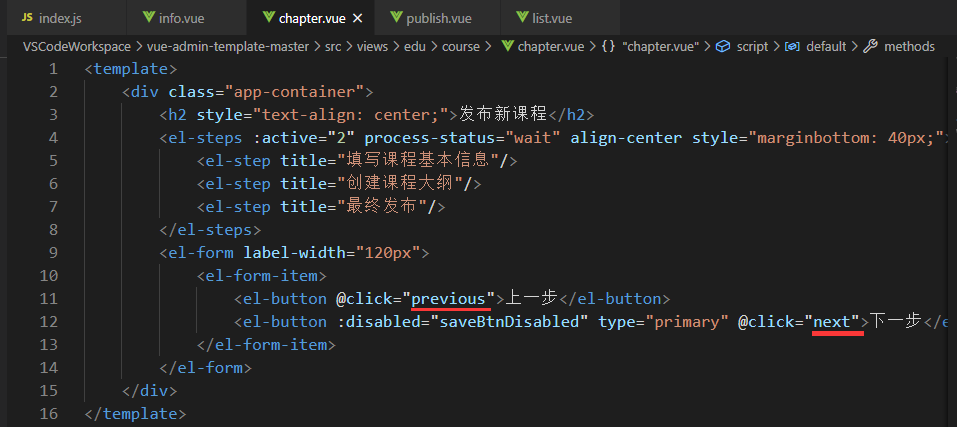Click the "next" handler name on line 12

[832, 321]
